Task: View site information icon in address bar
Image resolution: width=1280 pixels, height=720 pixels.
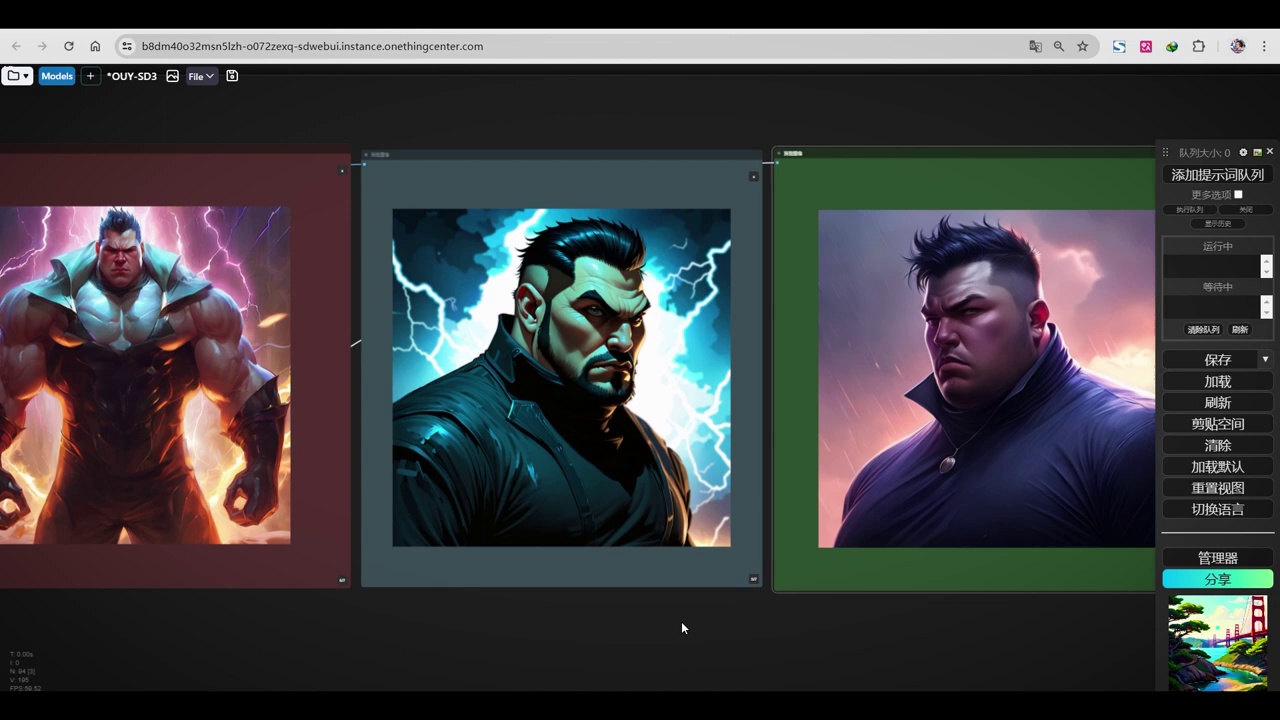Action: [126, 46]
